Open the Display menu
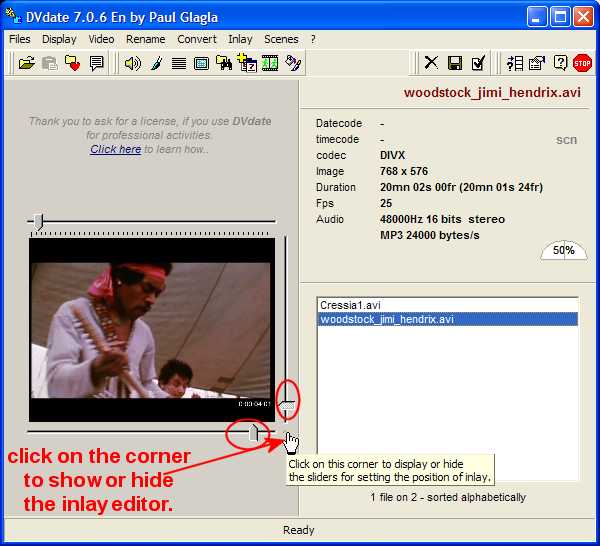The width and height of the screenshot is (600, 546). (x=59, y=39)
